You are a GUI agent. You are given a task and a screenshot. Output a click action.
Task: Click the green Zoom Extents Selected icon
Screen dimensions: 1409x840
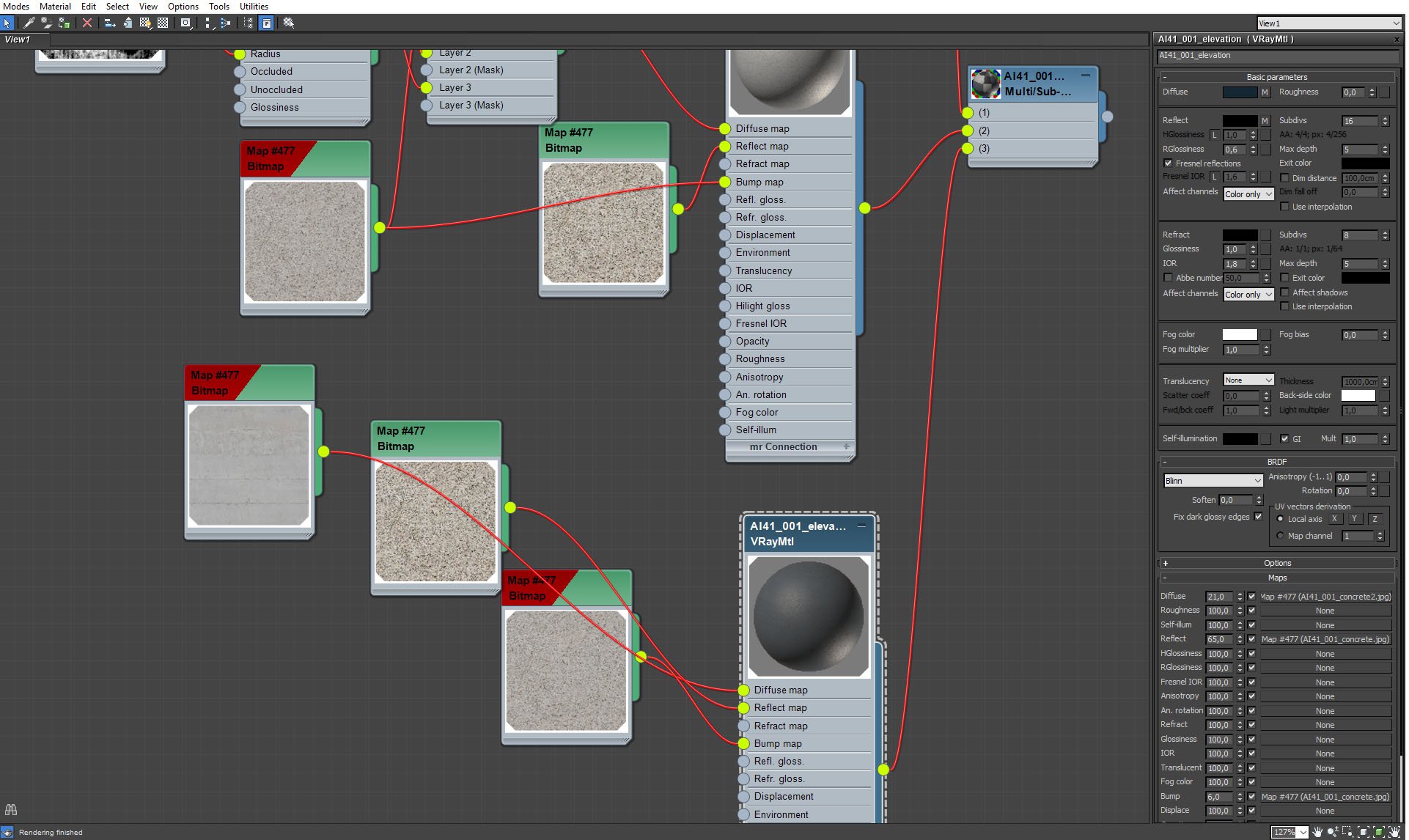point(1379,832)
